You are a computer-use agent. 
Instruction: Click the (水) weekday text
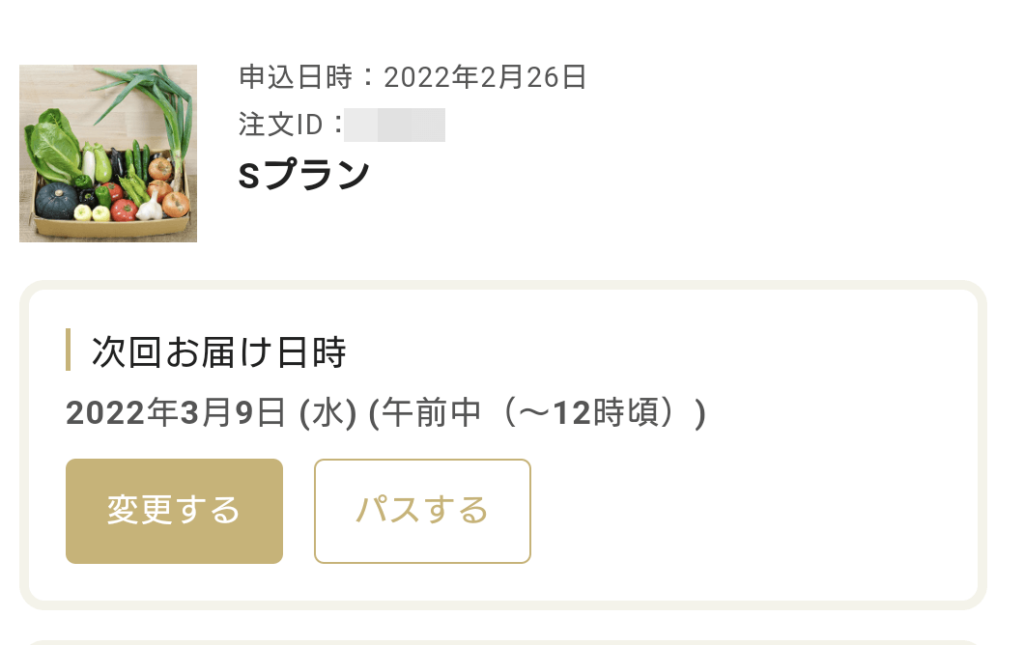(328, 413)
